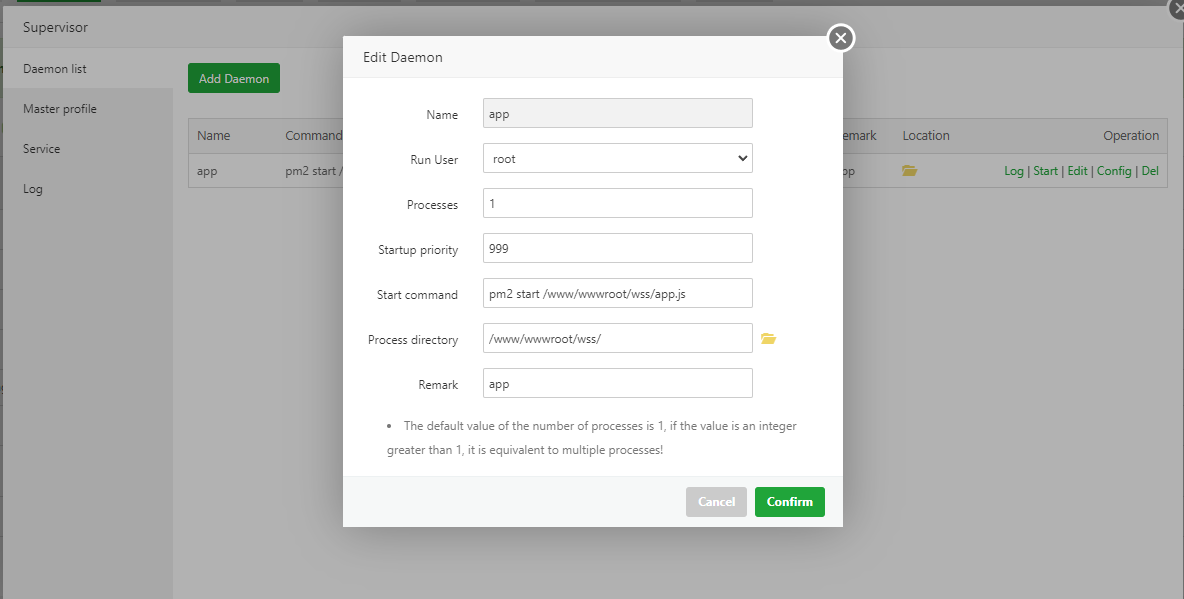The image size is (1184, 599).
Task: Open Log link for app daemon
Action: 1013,171
